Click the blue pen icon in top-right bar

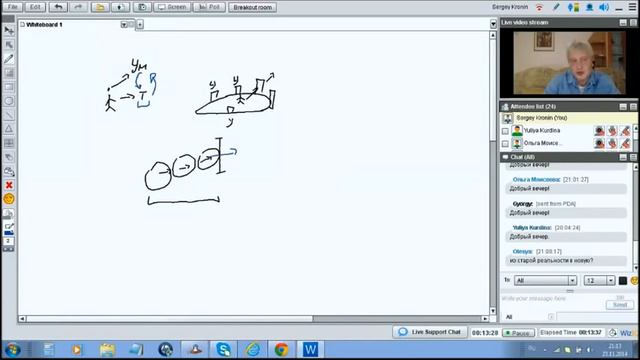(x=556, y=7)
